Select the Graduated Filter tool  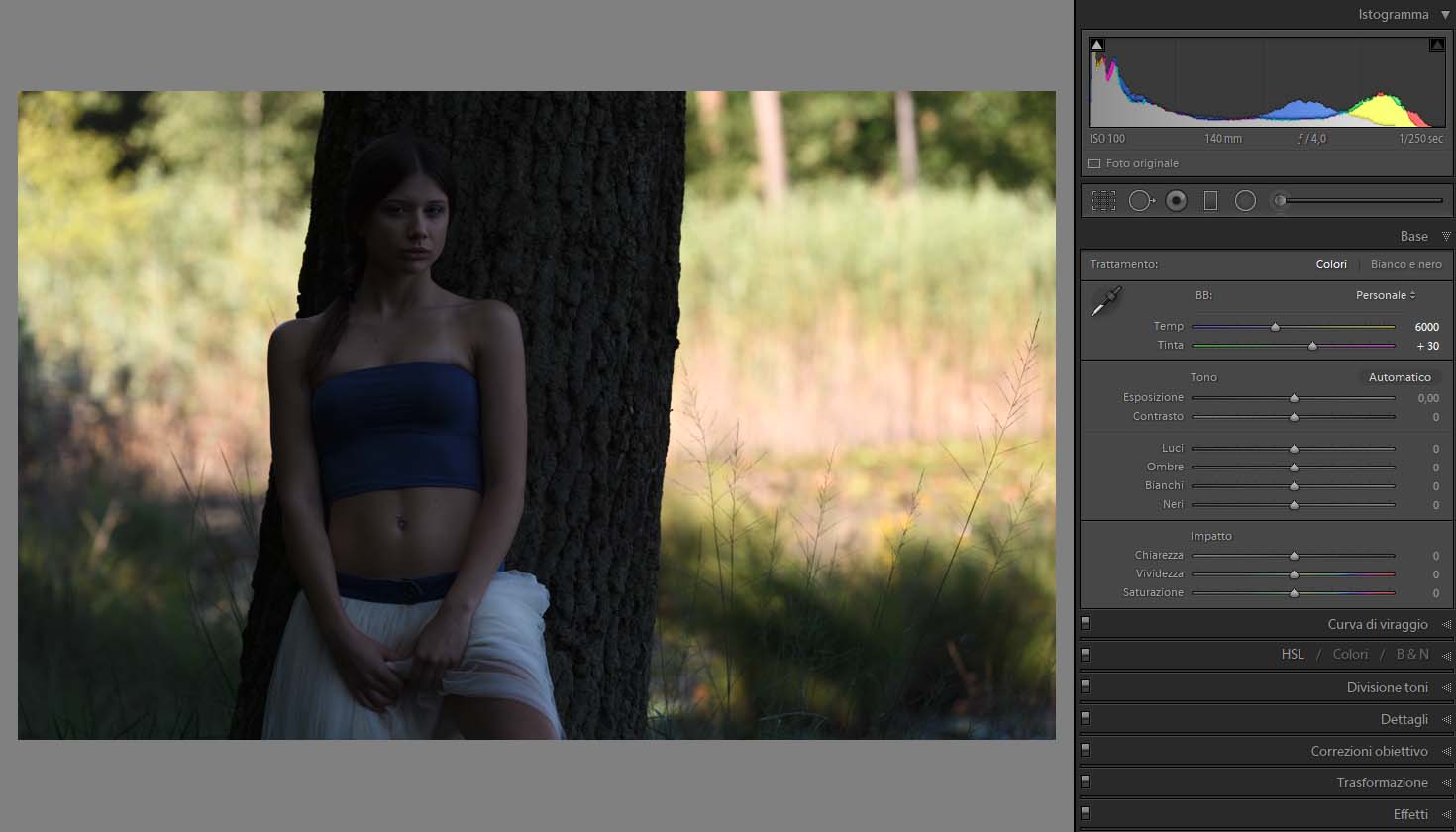(1210, 201)
